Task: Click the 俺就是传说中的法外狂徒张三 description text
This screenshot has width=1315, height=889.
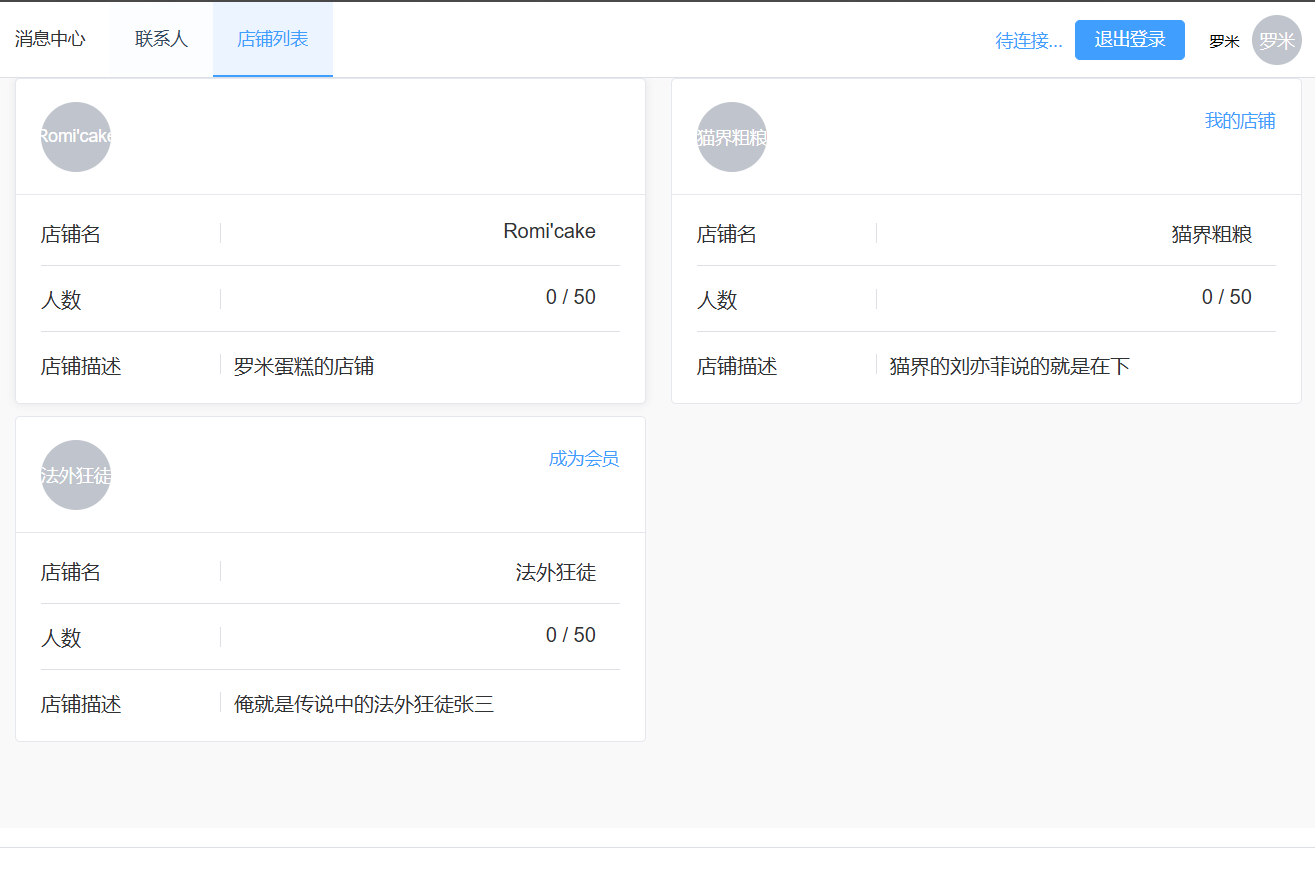Action: [364, 705]
